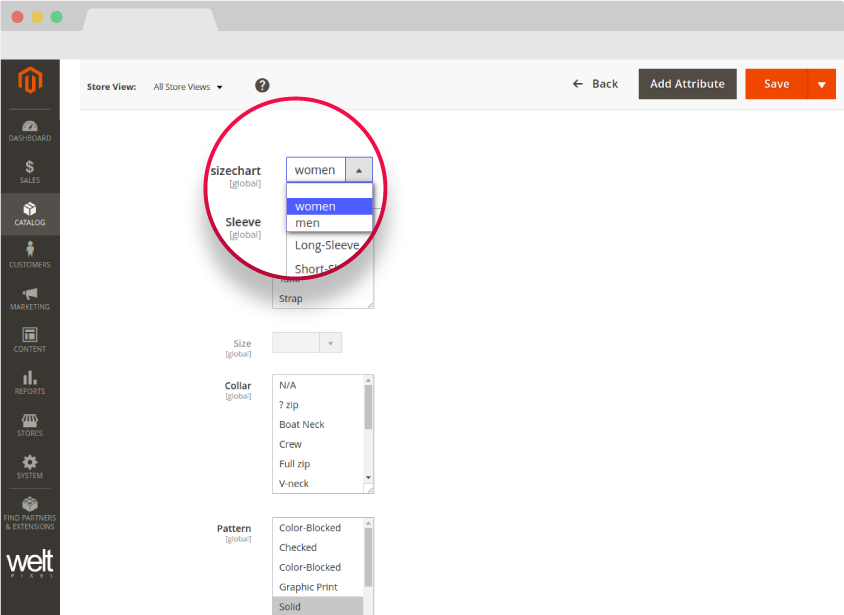
Task: Open the Content section icon
Action: point(29,340)
